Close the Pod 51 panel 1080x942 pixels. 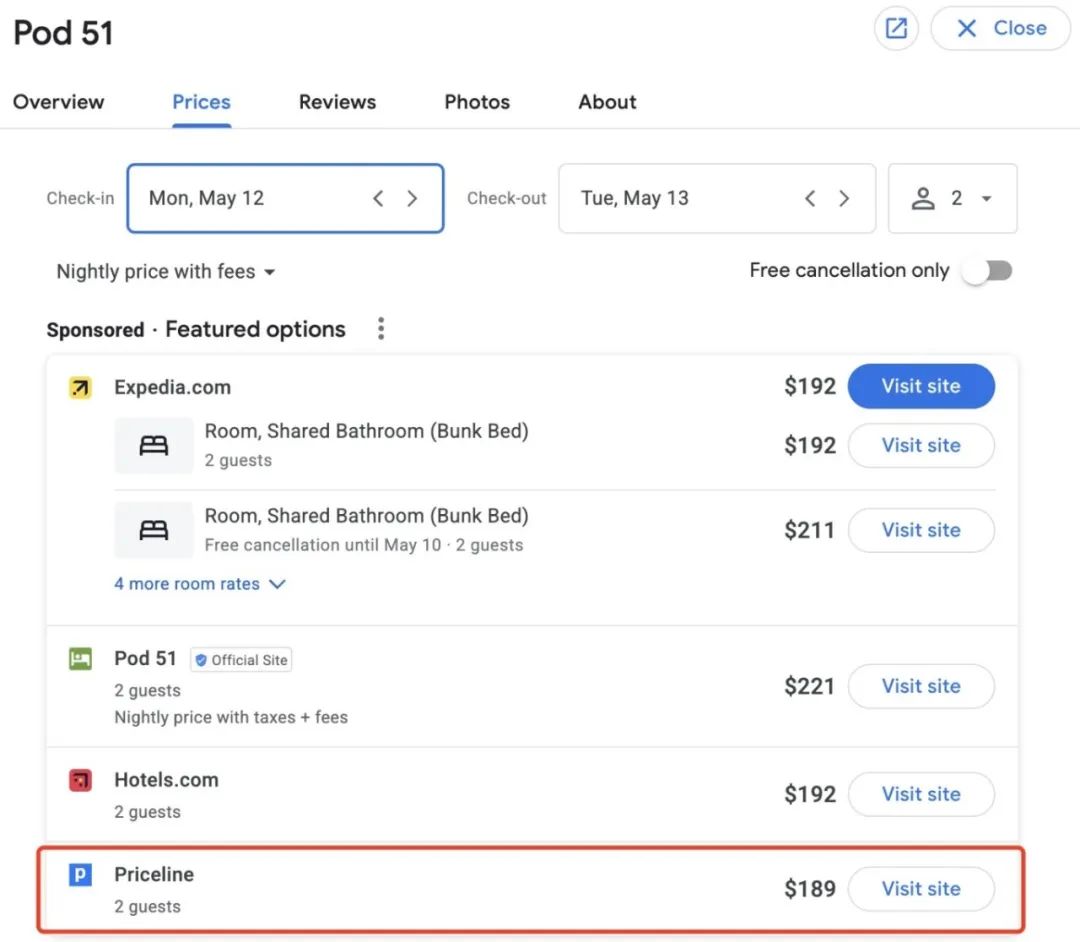(1001, 28)
